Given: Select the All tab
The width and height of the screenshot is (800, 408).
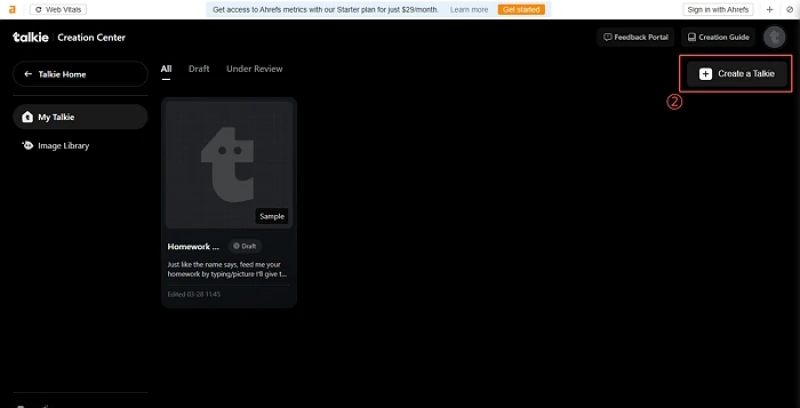Looking at the screenshot, I should (166, 69).
